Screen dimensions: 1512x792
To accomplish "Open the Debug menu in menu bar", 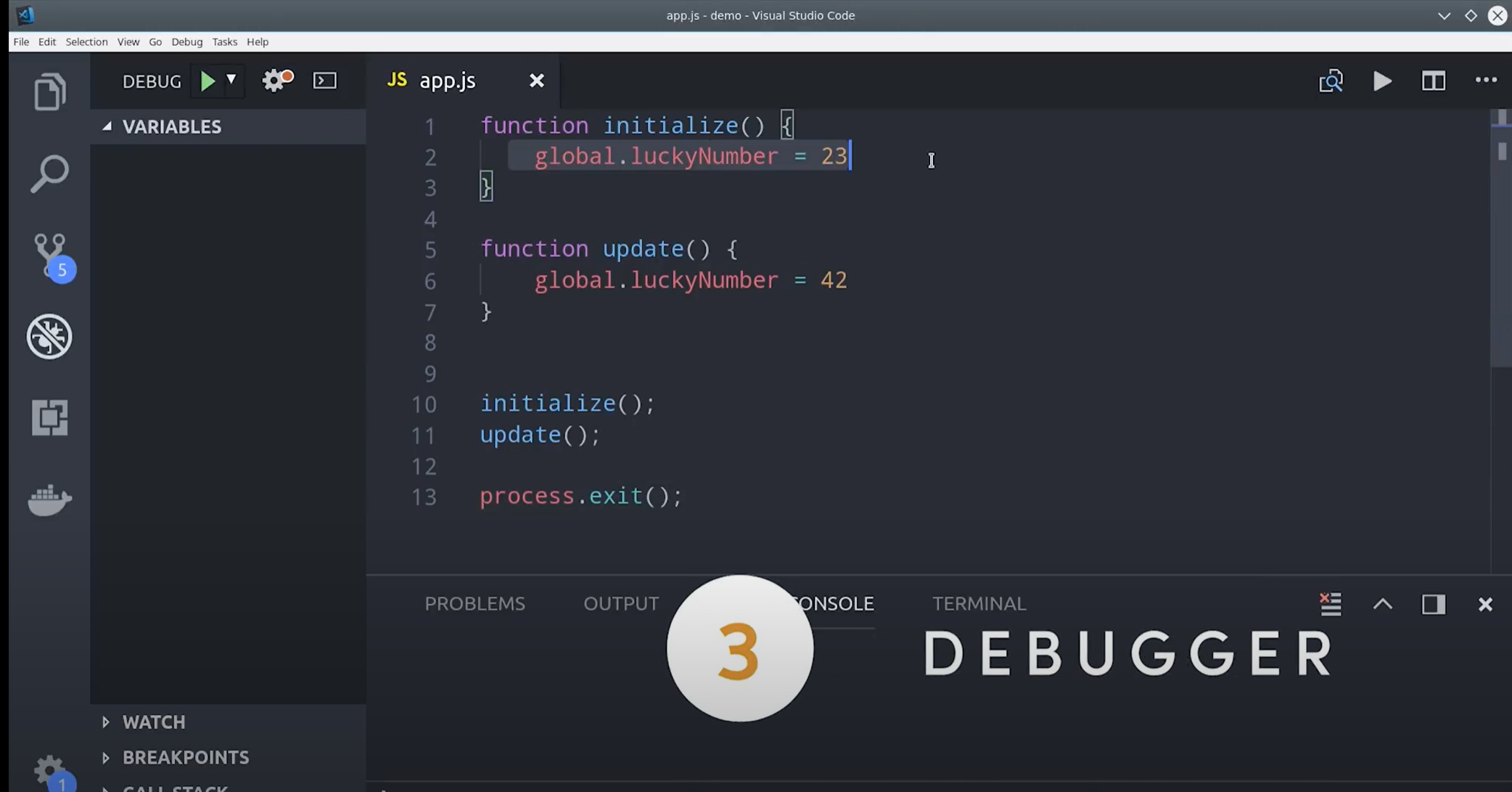I will [x=186, y=41].
